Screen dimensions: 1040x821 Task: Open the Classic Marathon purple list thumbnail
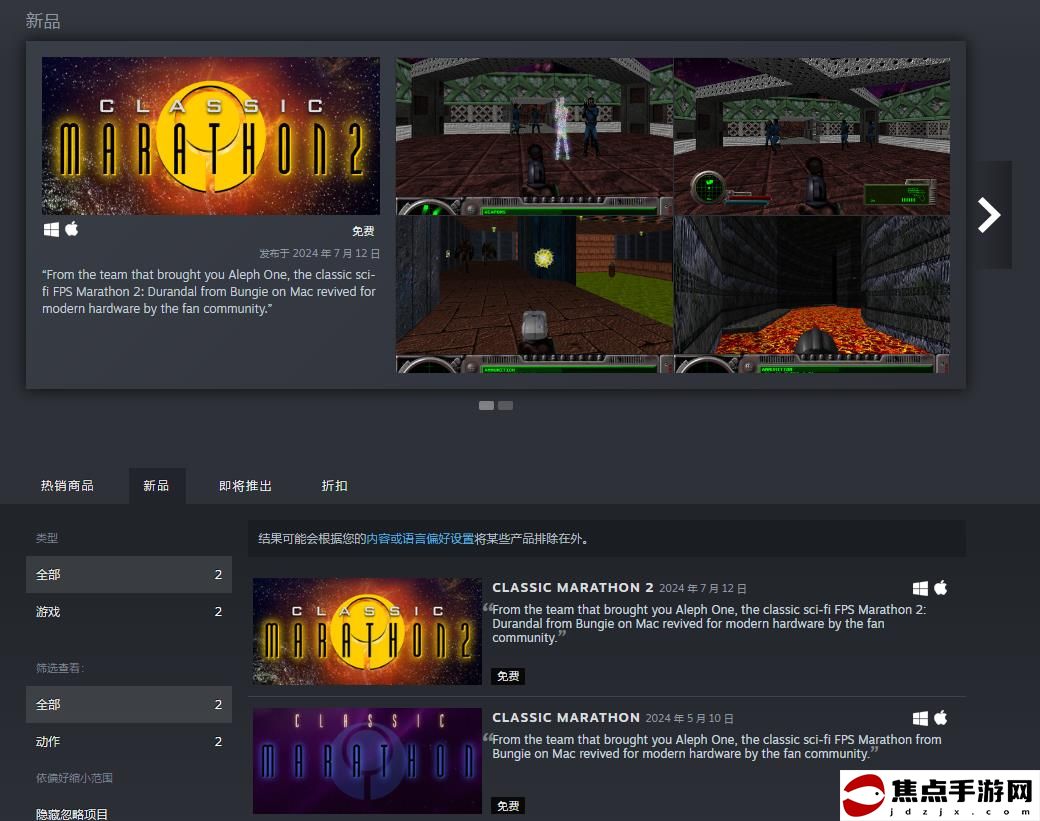tap(367, 761)
